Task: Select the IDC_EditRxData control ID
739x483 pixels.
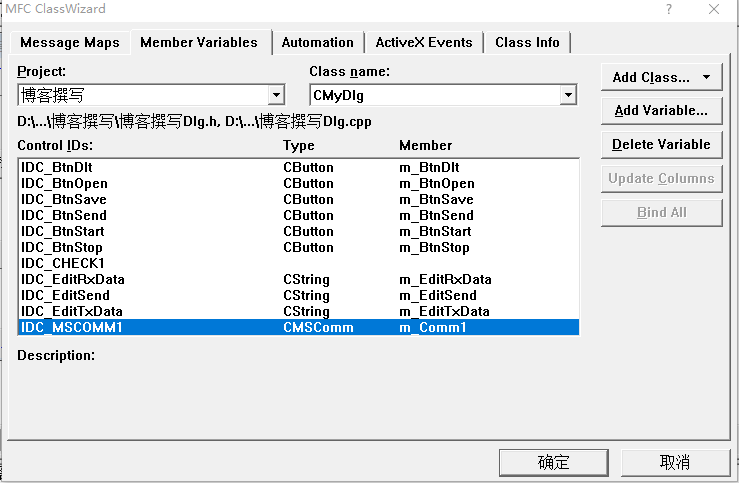Action: (73, 279)
